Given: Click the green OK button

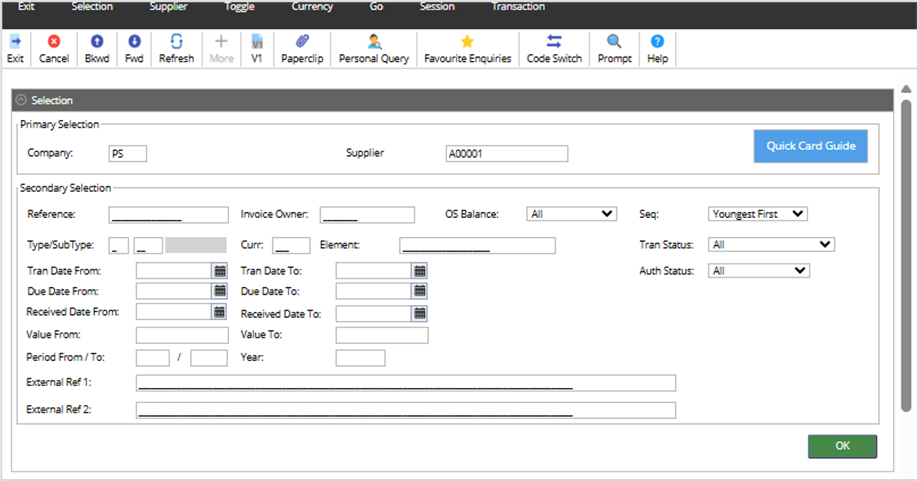Looking at the screenshot, I should pos(842,446).
